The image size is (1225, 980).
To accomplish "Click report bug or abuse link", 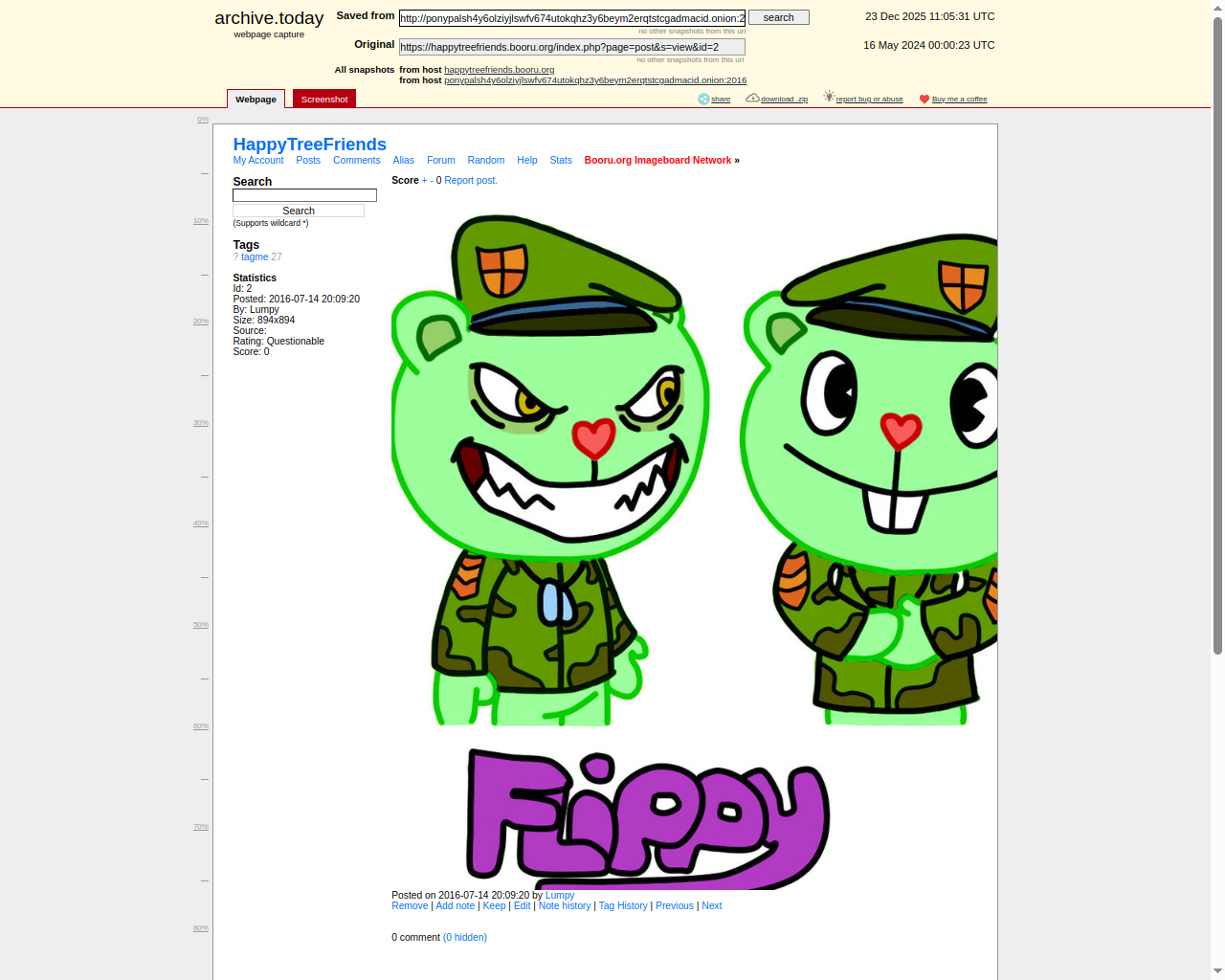I will [870, 100].
